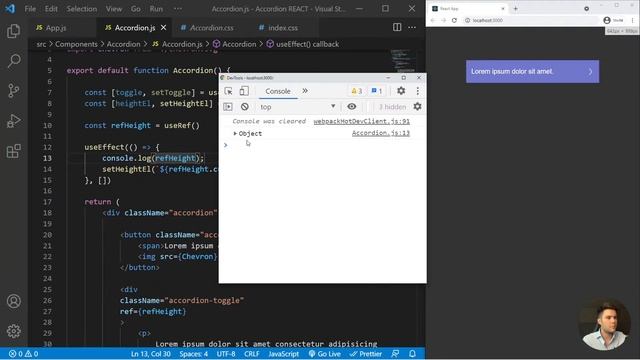Change line endings via 'CRLF'
The image size is (640, 360).
(251, 354)
